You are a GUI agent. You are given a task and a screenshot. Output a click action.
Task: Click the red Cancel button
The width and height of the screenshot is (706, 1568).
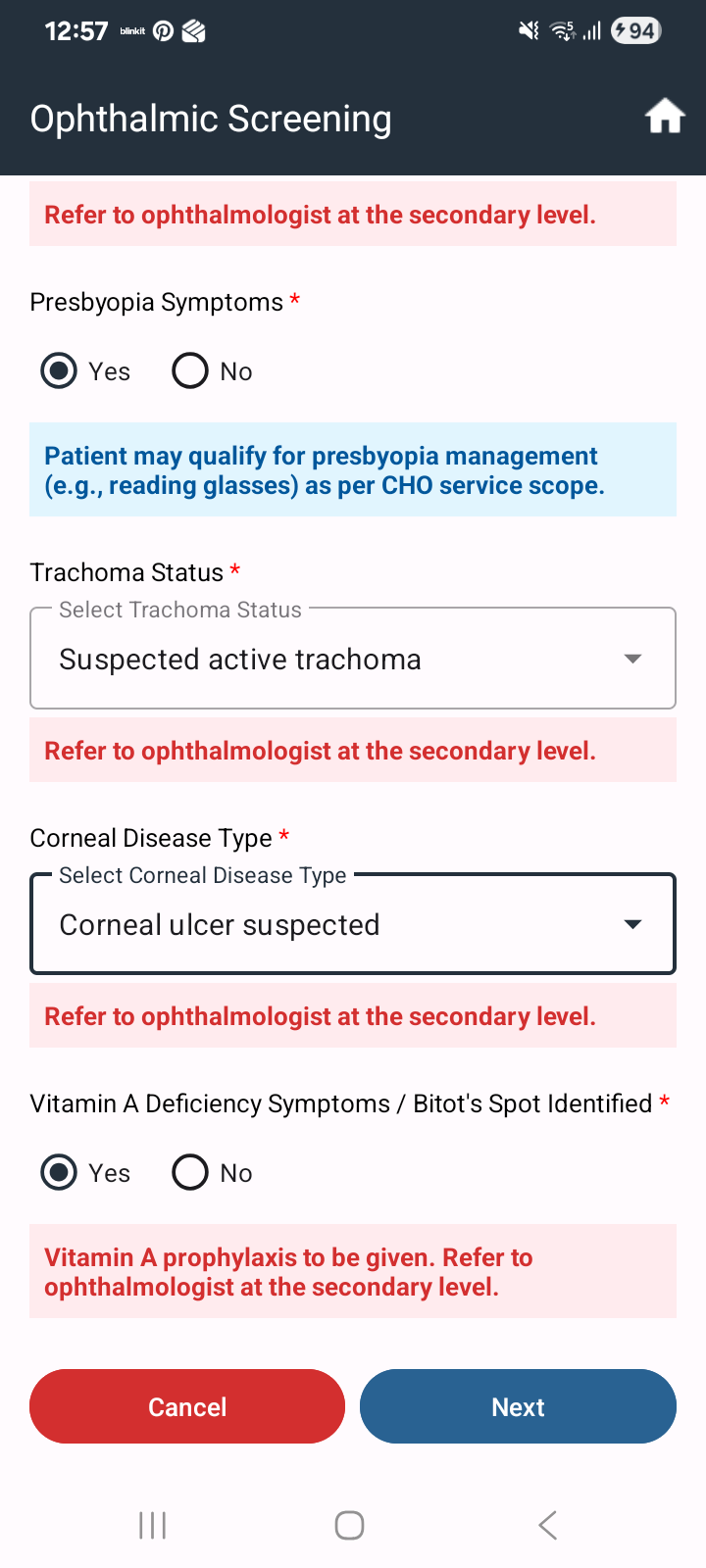(x=187, y=1406)
